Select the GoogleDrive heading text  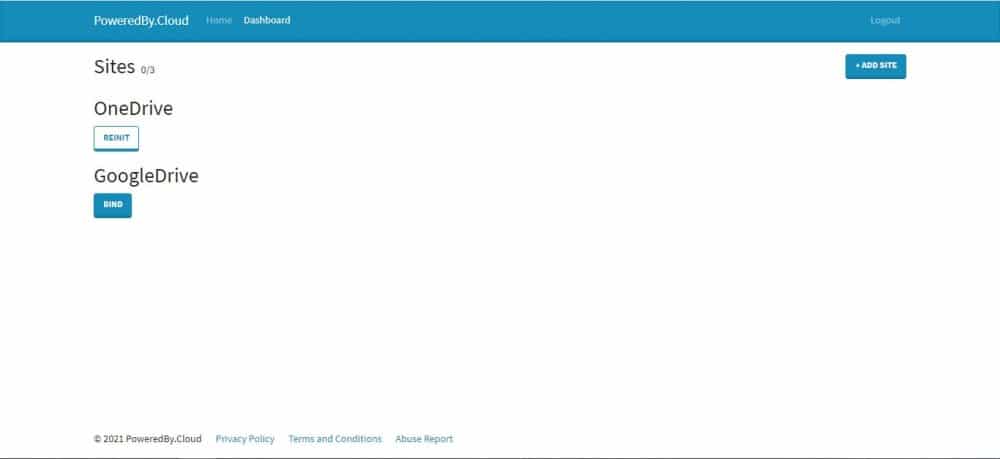point(146,176)
